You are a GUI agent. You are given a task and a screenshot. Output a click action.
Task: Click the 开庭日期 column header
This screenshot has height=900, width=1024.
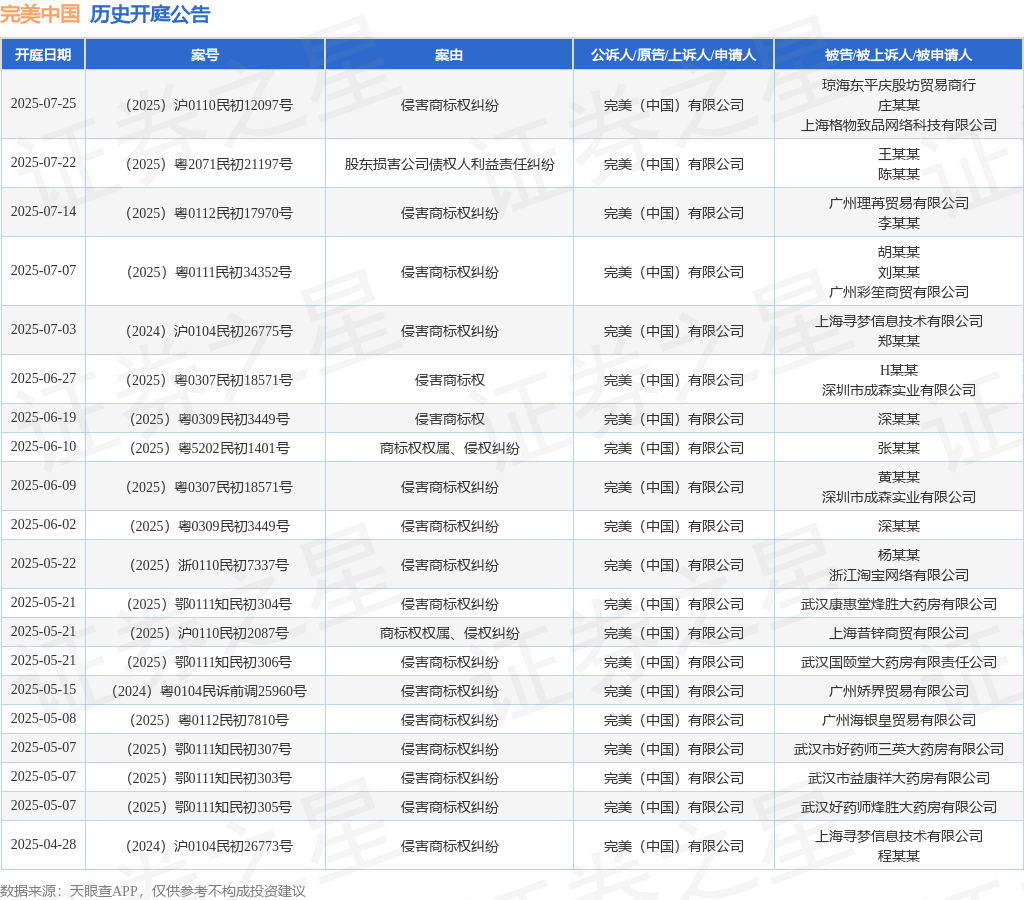[43, 55]
